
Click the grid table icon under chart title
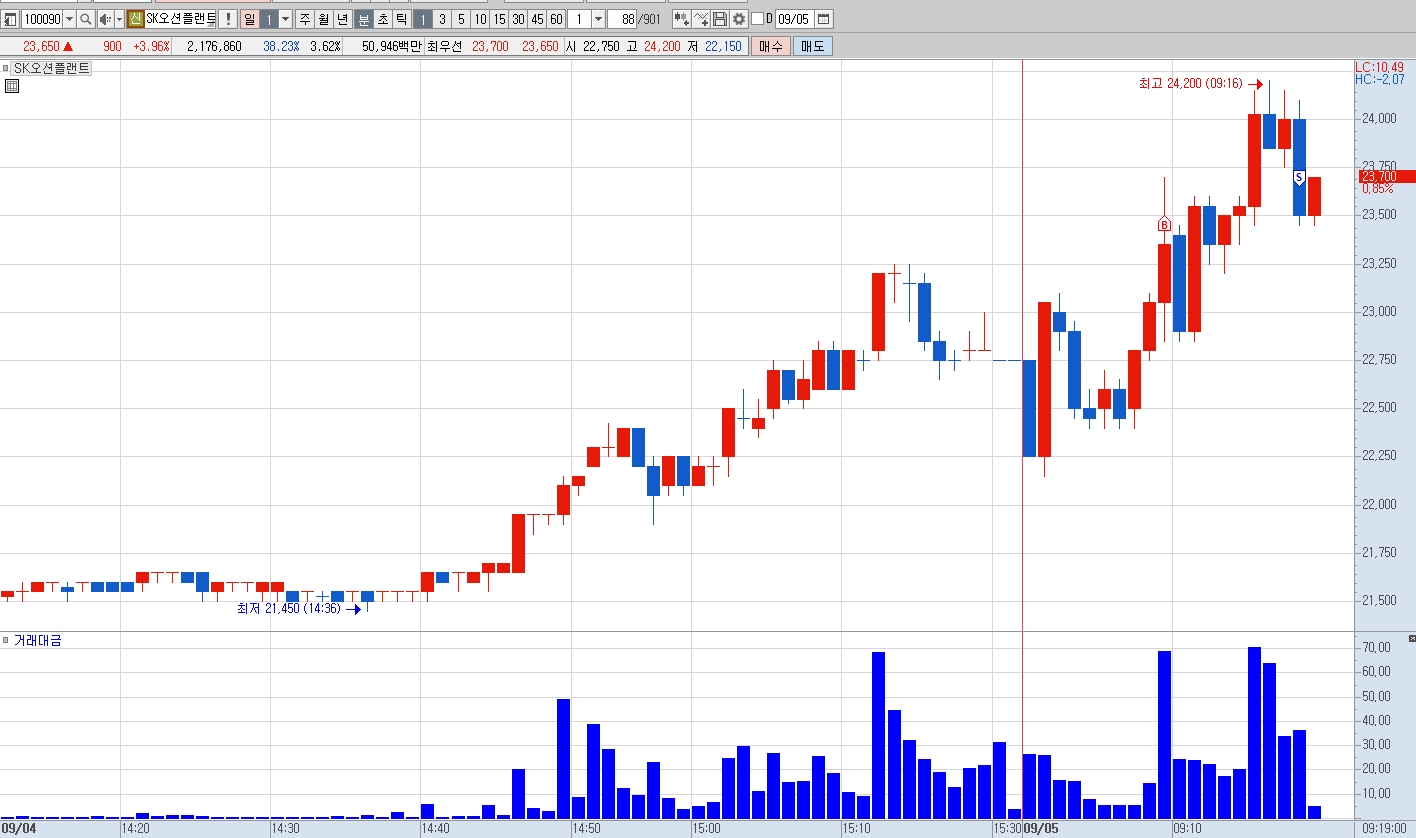coord(11,87)
